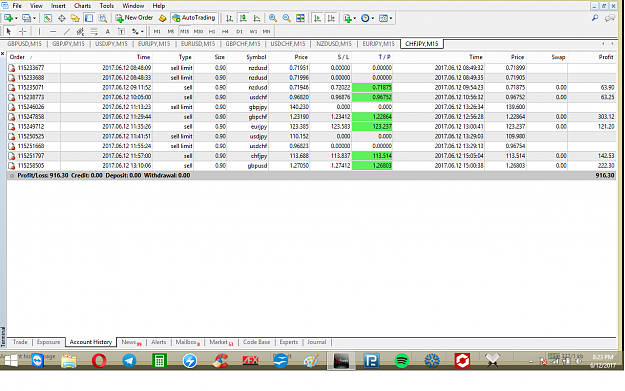Open the Tools menu
Image resolution: width=625 pixels, height=391 pixels.
(106, 6)
